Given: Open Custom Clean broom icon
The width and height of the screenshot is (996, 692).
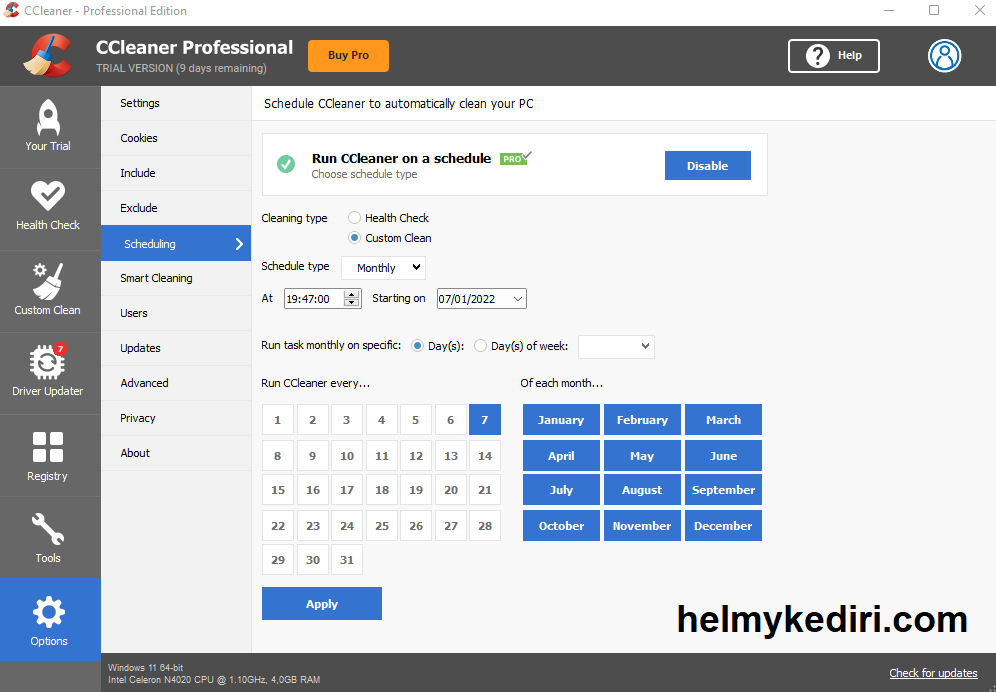Looking at the screenshot, I should (x=48, y=281).
